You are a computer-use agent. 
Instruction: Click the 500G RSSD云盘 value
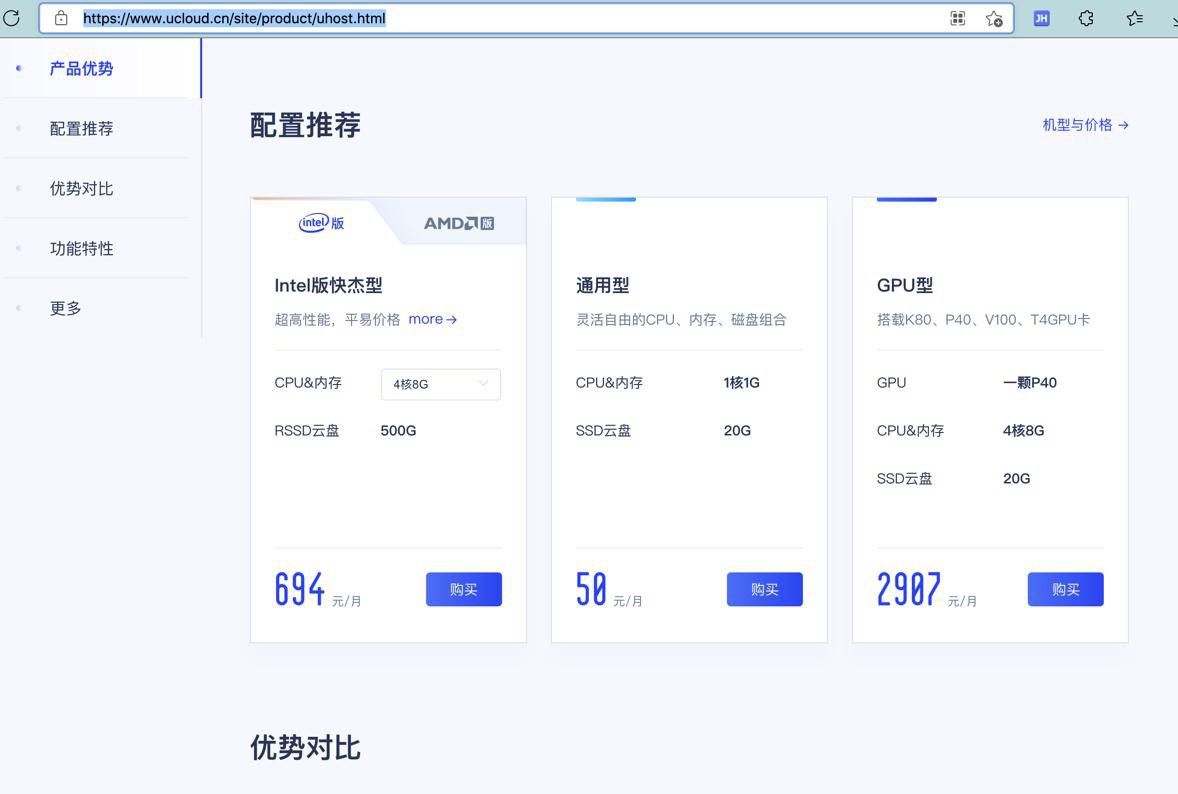pyautogui.click(x=398, y=430)
